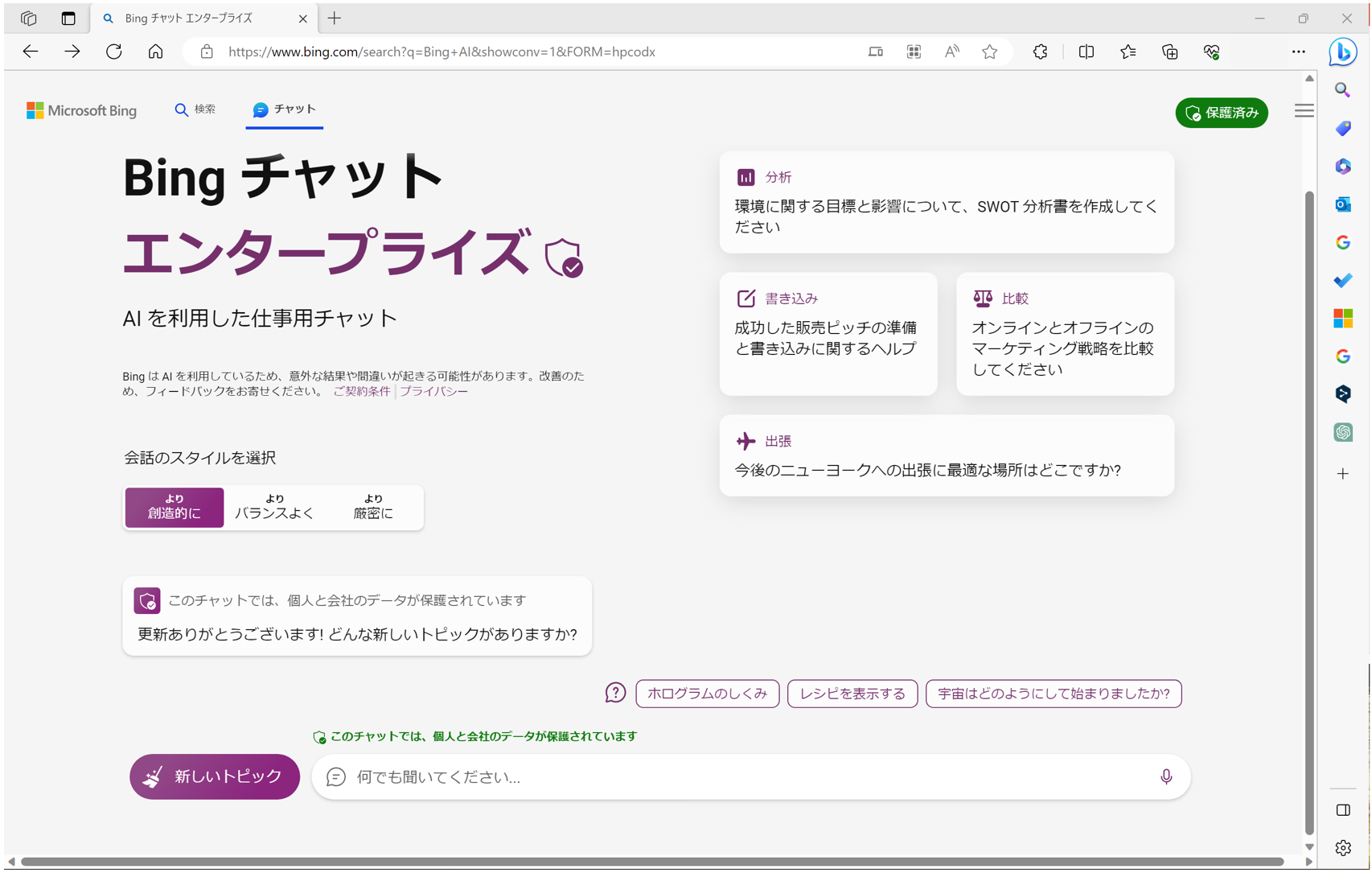1372x873 pixels.
Task: Focus the 何でも聞いてください chat input
Action: (750, 776)
